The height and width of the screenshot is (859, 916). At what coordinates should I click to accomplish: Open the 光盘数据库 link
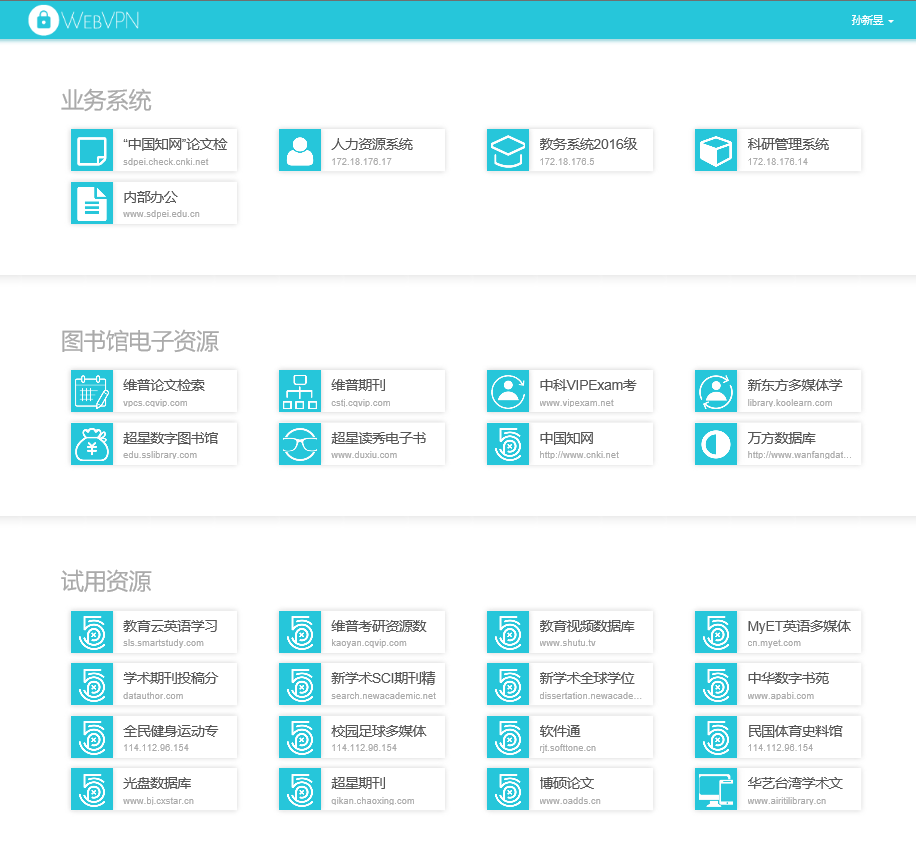pyautogui.click(x=154, y=789)
